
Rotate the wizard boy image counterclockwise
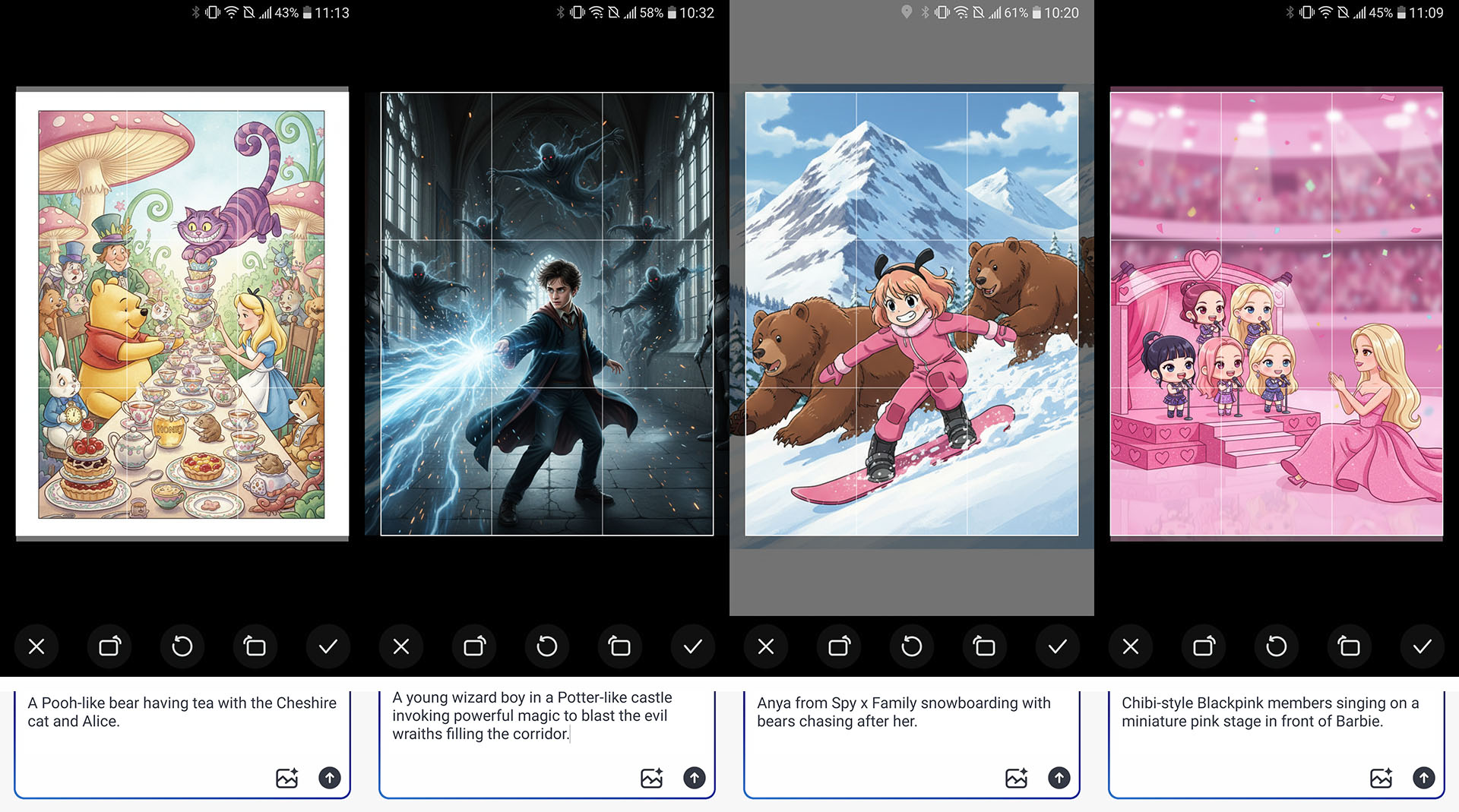[x=620, y=646]
